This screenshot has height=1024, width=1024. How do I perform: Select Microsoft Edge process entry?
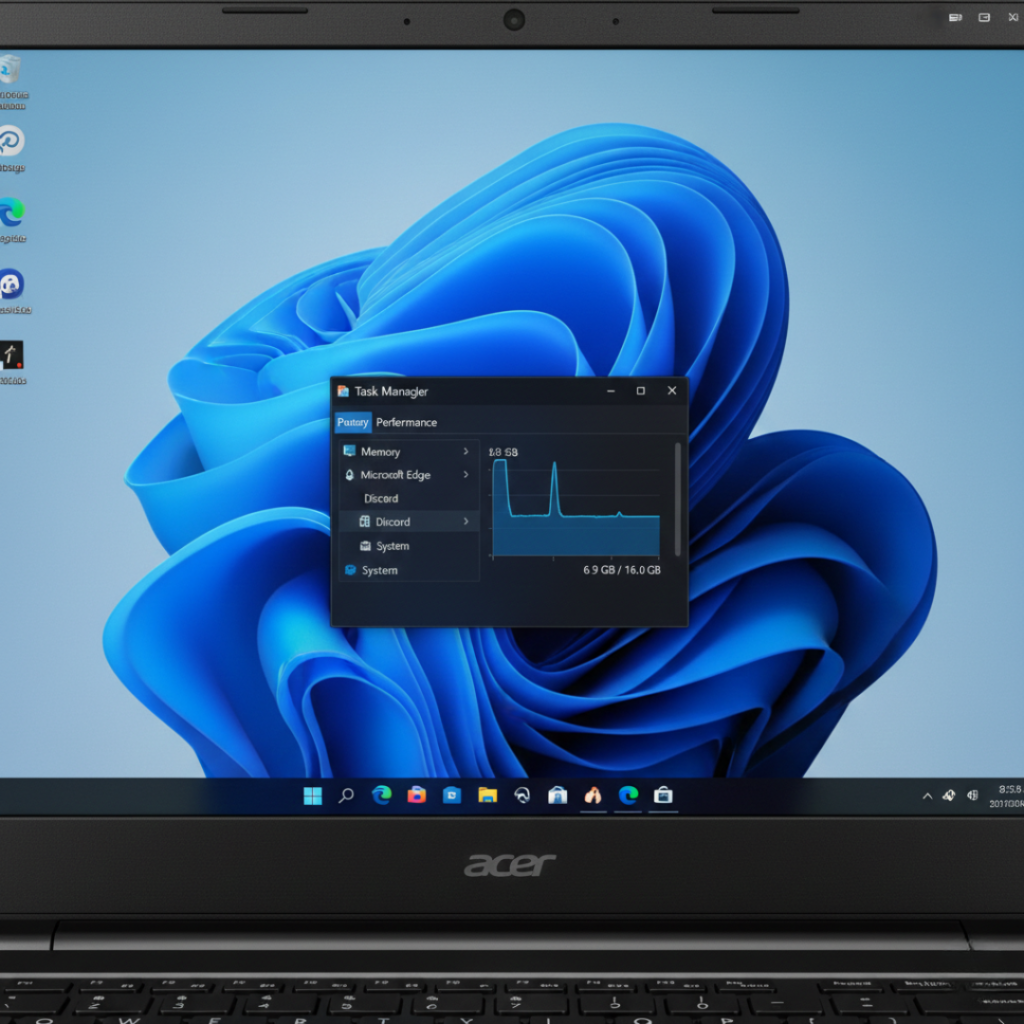click(396, 475)
